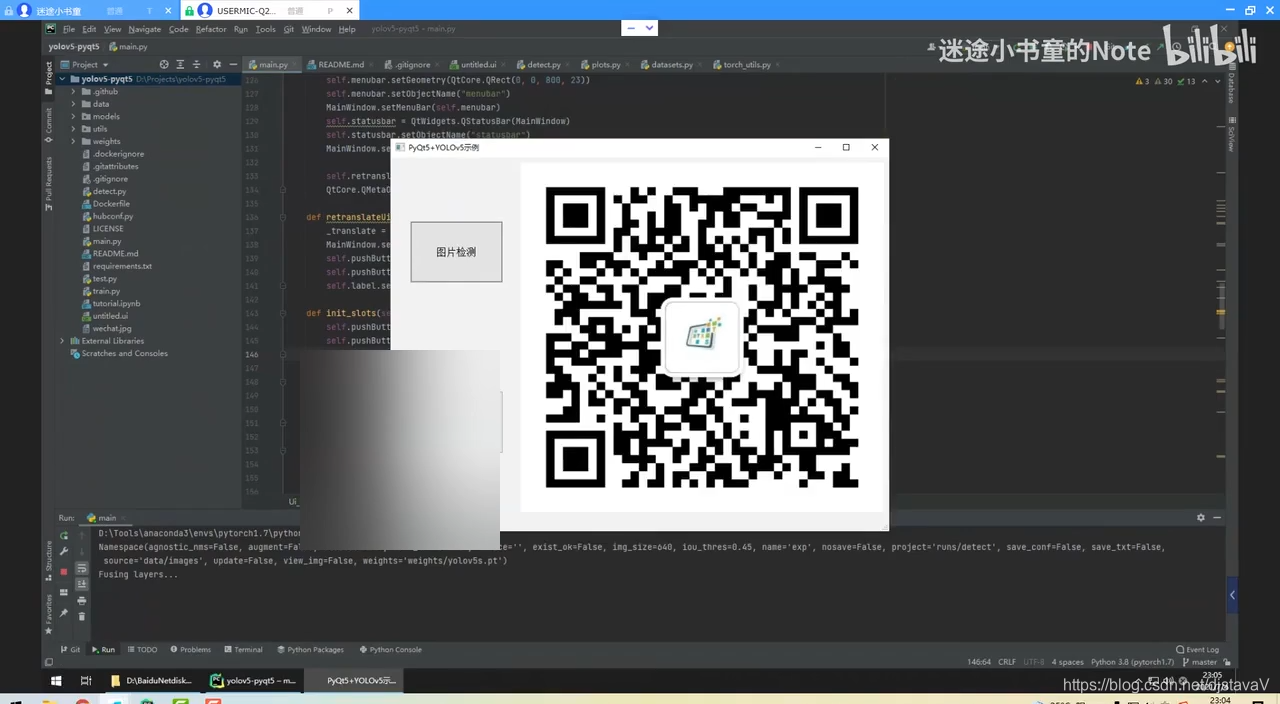
Task: Click the pin tab icon in Run panel
Action: pos(64,612)
